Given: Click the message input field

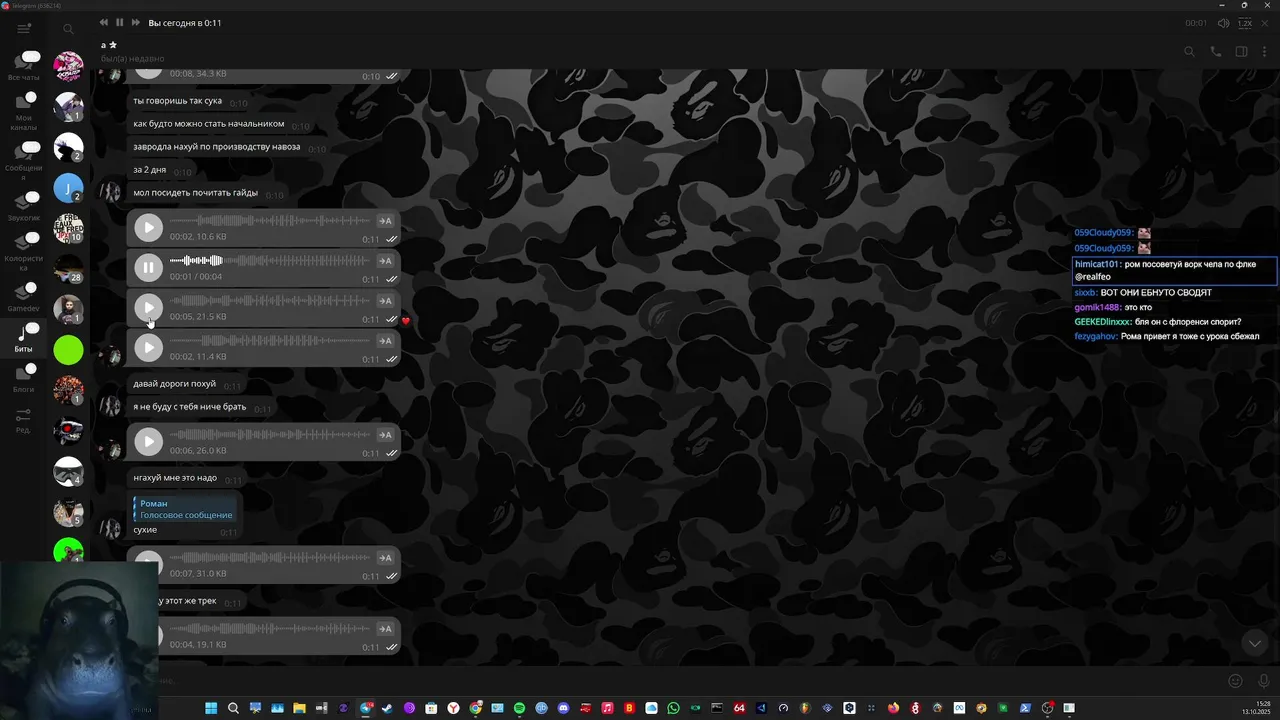Looking at the screenshot, I should click(690, 681).
